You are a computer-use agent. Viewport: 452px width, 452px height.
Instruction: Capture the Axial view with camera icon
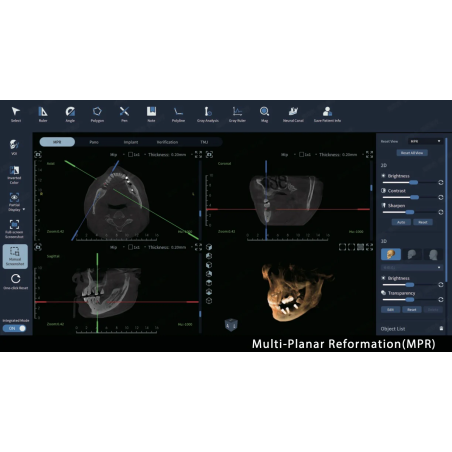[x=38, y=155]
